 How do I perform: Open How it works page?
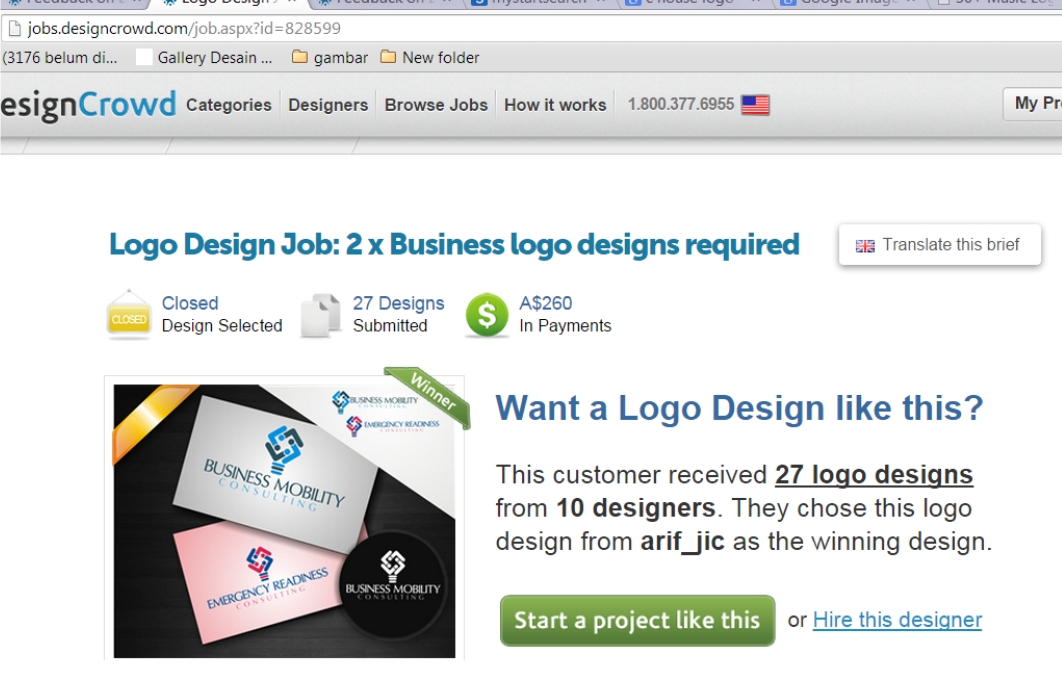[x=555, y=105]
